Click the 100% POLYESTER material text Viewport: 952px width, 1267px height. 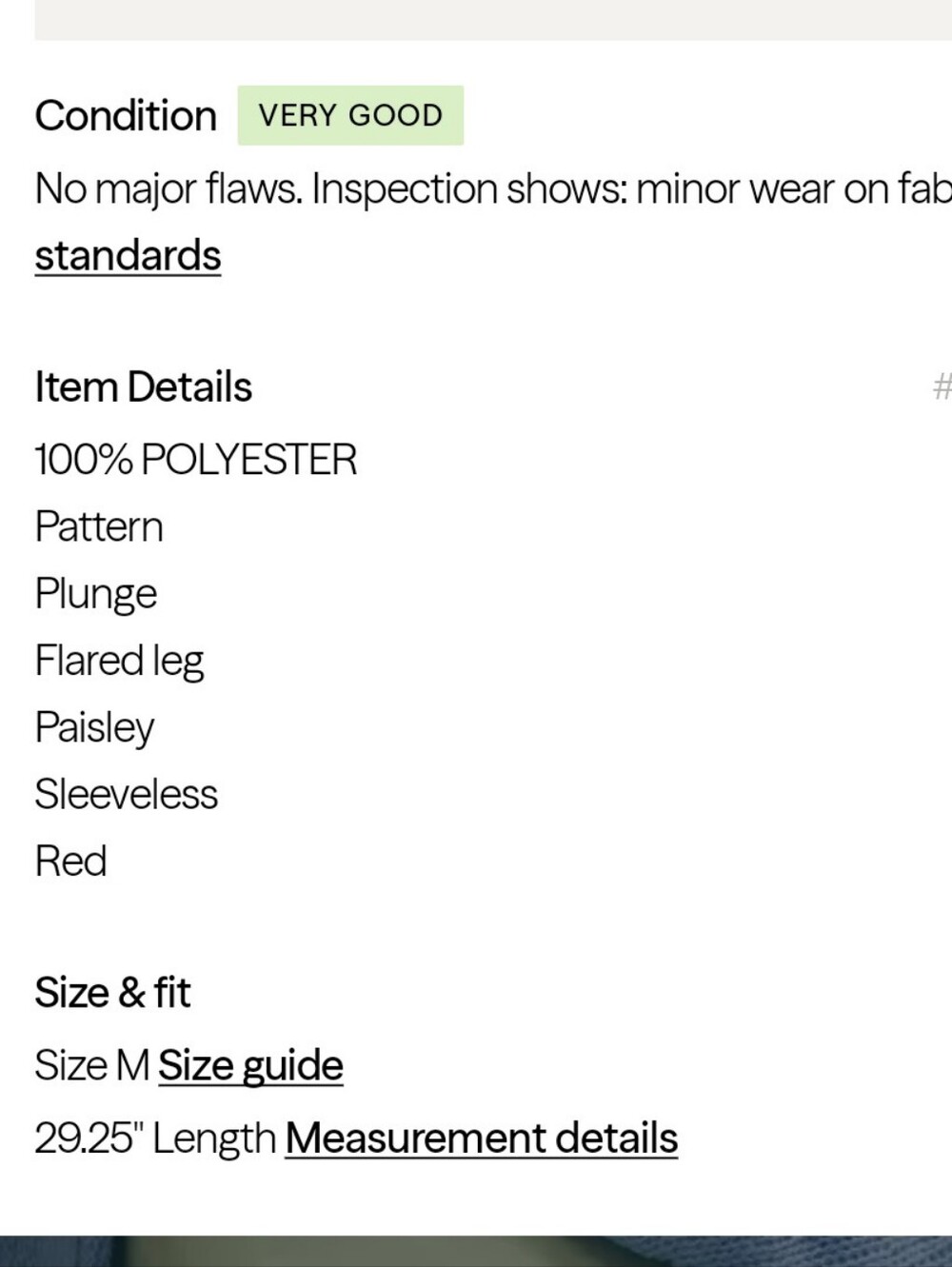click(196, 460)
